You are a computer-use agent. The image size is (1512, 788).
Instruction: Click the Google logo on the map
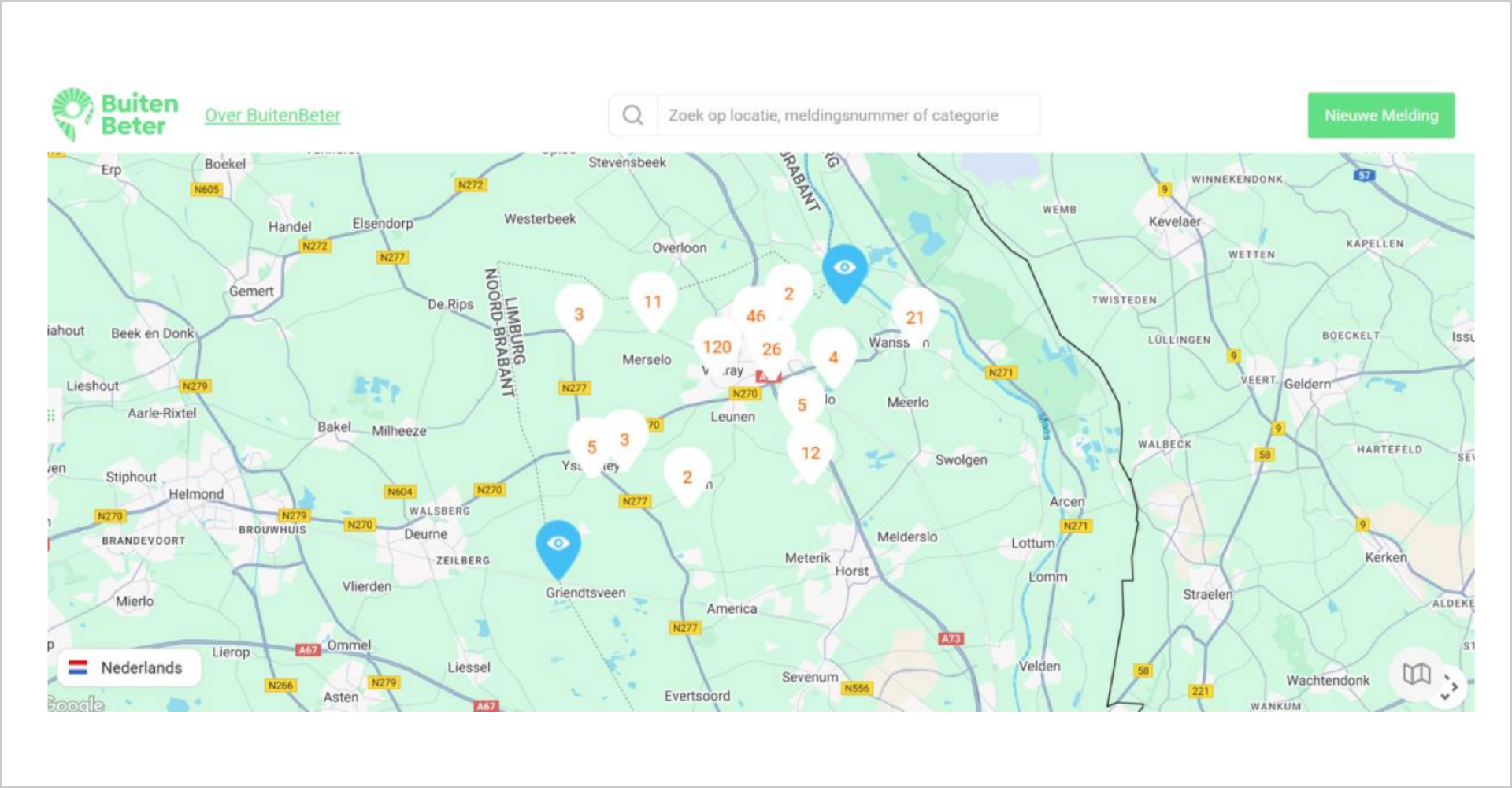(x=76, y=702)
